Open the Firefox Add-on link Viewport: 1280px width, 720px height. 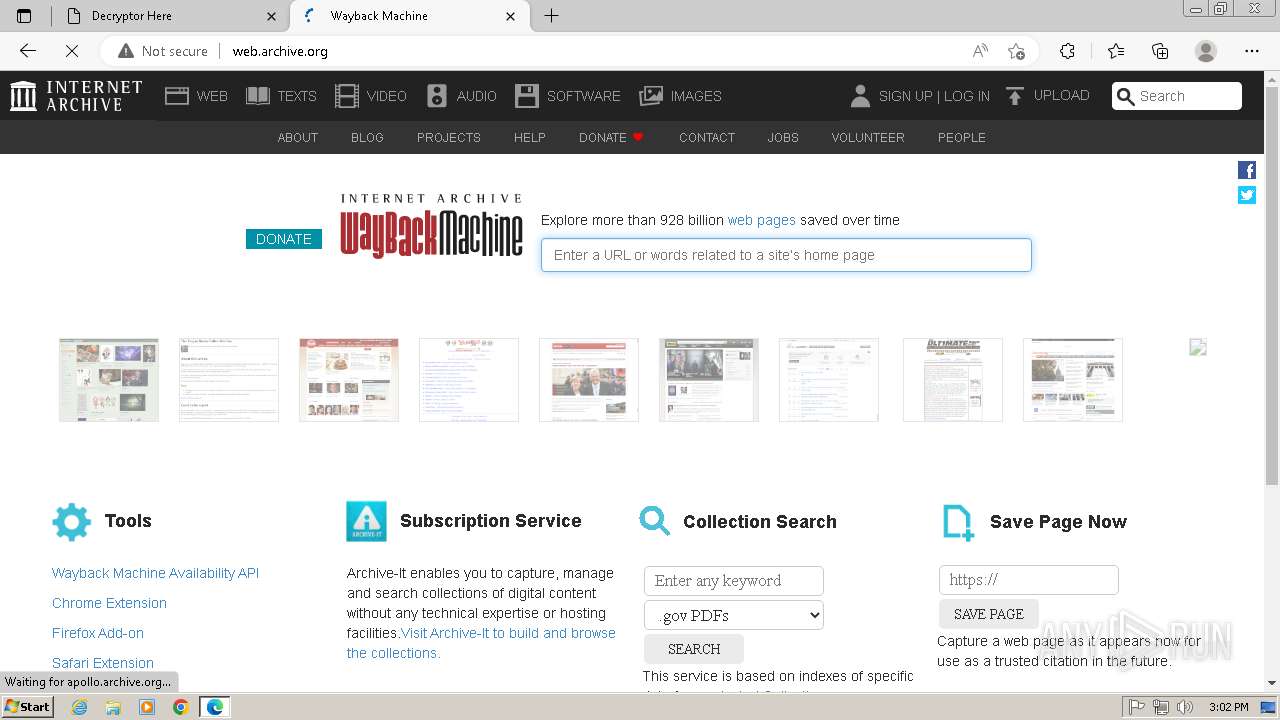[98, 633]
